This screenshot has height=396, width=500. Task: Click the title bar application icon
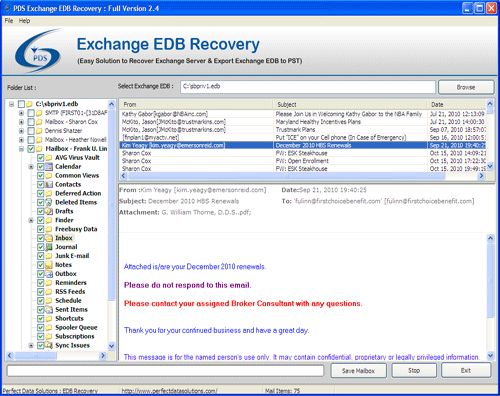(7, 8)
